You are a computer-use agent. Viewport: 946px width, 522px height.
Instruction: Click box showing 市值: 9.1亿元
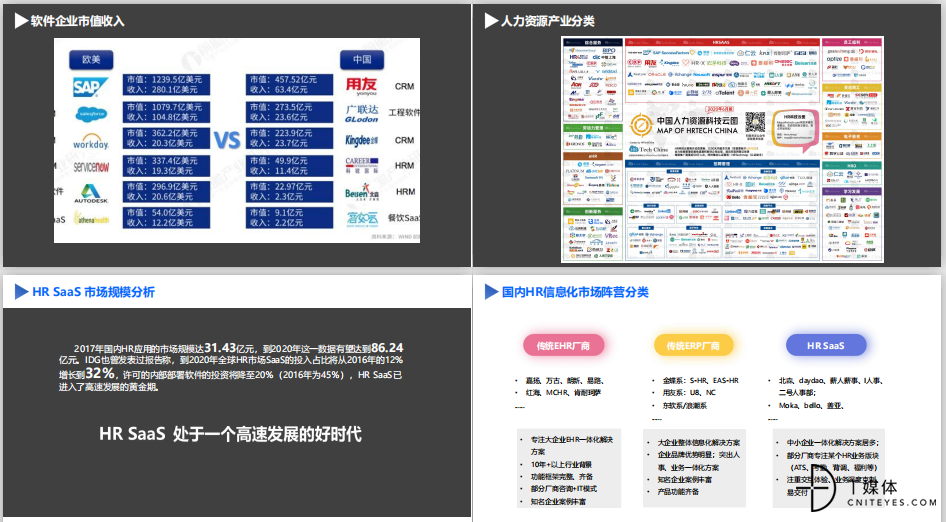tap(290, 218)
